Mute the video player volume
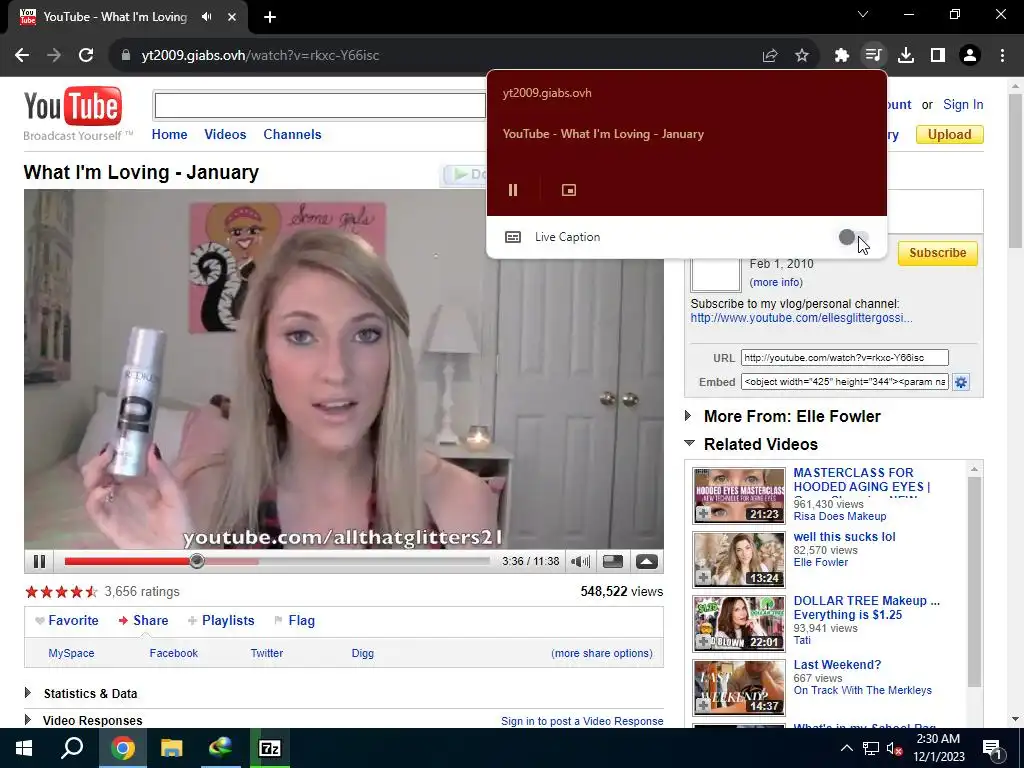 pos(580,562)
